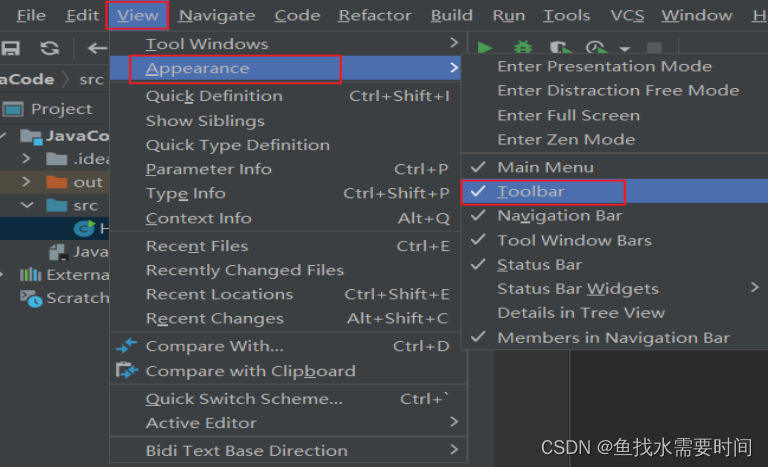Open the Refactor menu
This screenshot has height=467, width=768.
pos(375,15)
